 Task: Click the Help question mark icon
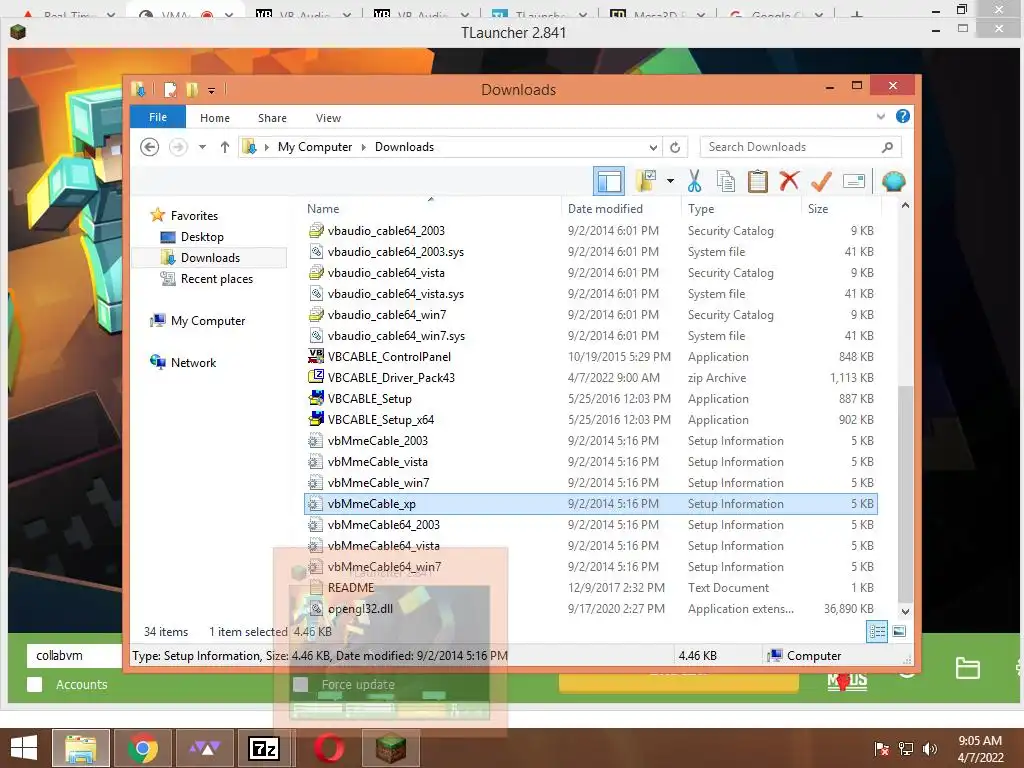click(903, 116)
